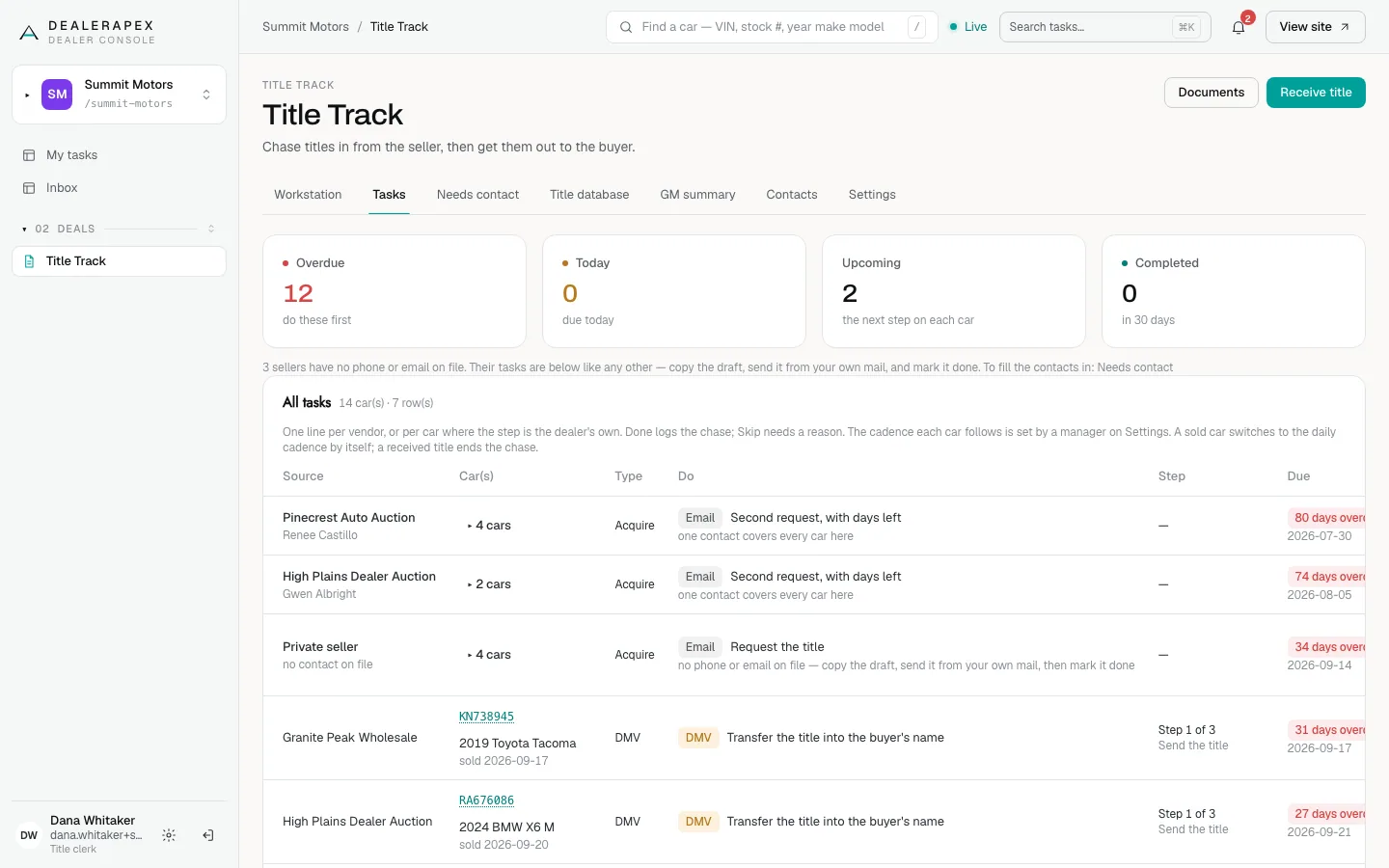This screenshot has height=868, width=1389.
Task: Click the Email badge in the Private seller row
Action: coord(700,647)
